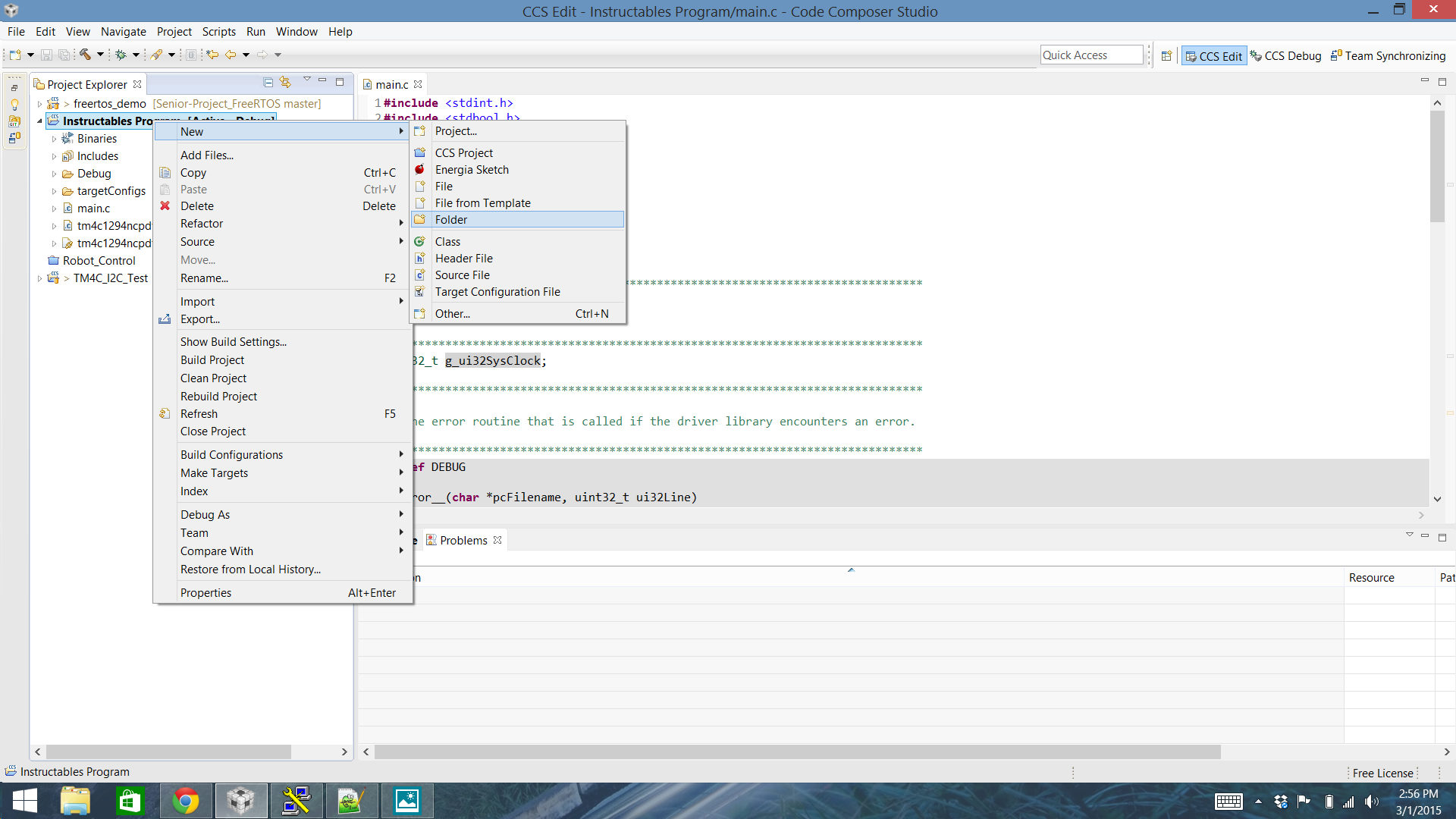Screen dimensions: 1456x819
Task: Click the Flash Device toolbar icon
Action: pyautogui.click(x=158, y=55)
